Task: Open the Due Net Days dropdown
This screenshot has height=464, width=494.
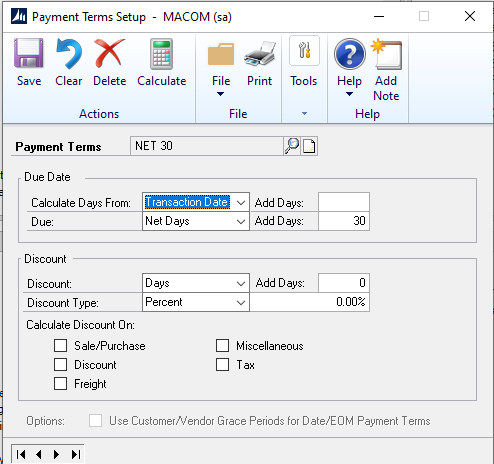Action: click(241, 221)
